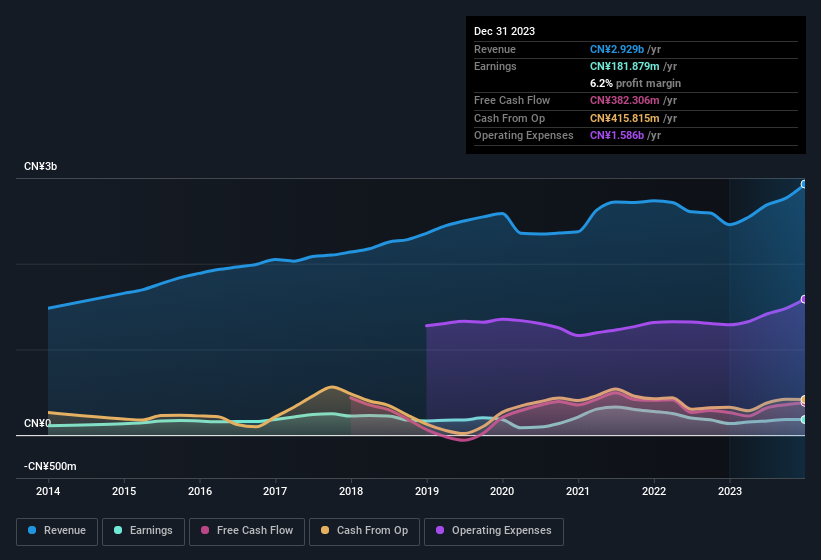Click the CN¥415.815m cash from op value
Image resolution: width=821 pixels, height=560 pixels.
(x=625, y=118)
